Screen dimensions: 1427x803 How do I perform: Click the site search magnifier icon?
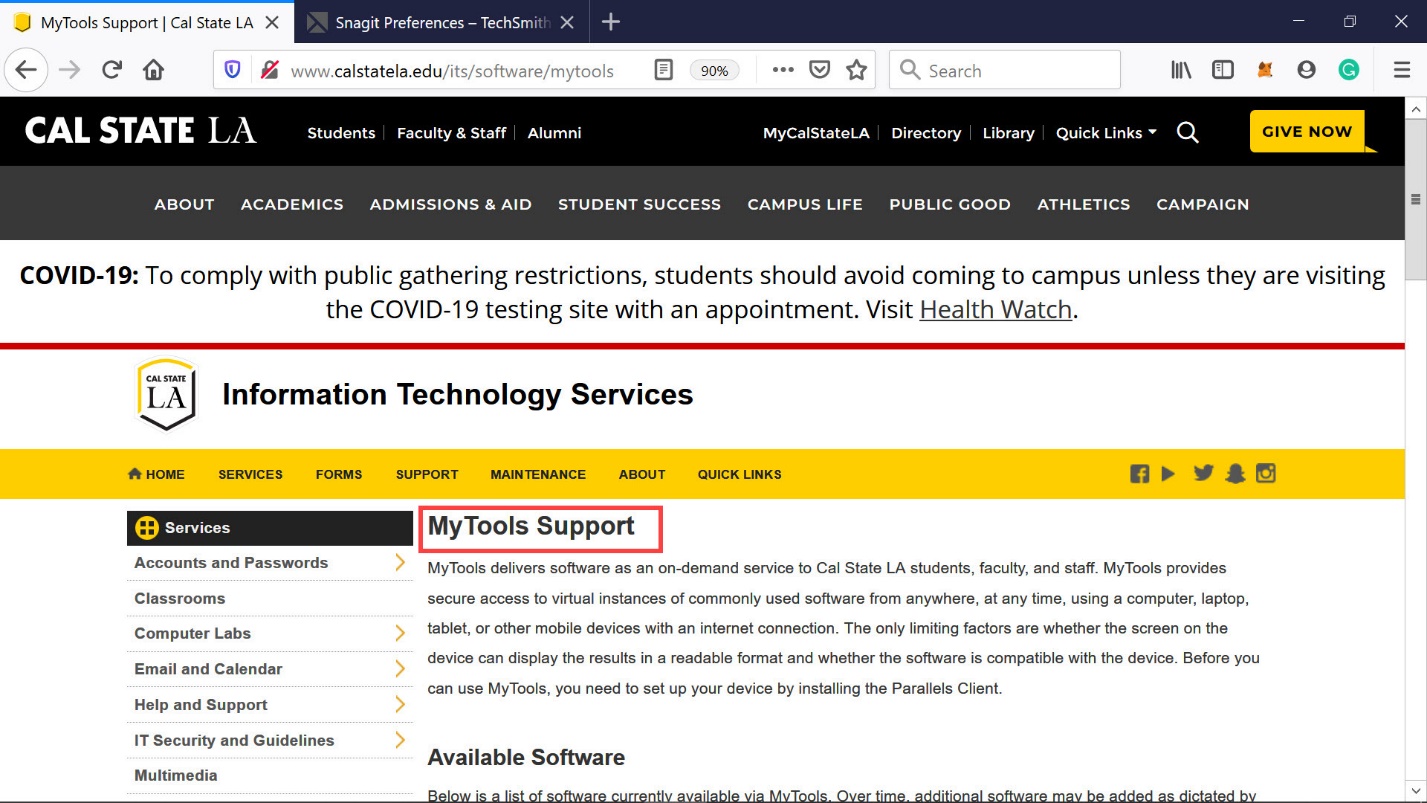coord(1187,133)
